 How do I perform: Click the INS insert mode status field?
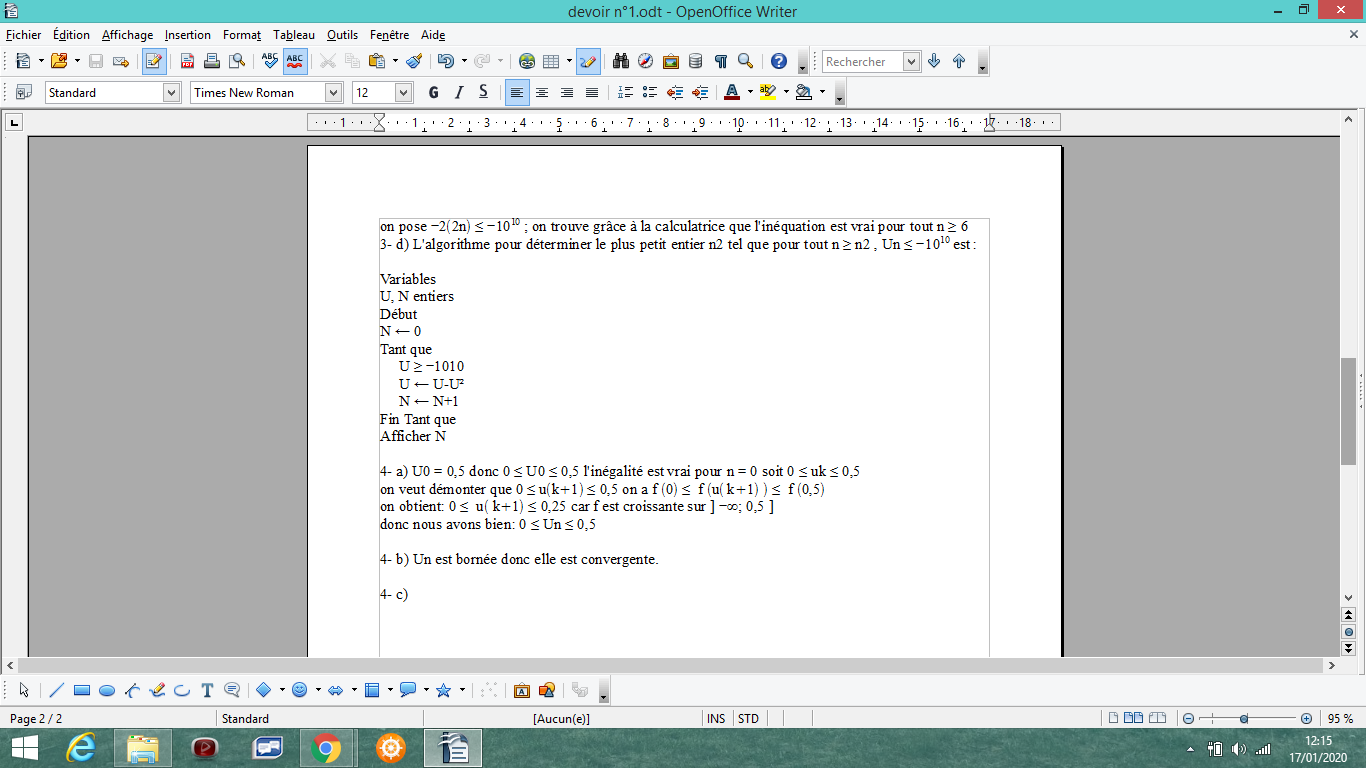(x=716, y=718)
